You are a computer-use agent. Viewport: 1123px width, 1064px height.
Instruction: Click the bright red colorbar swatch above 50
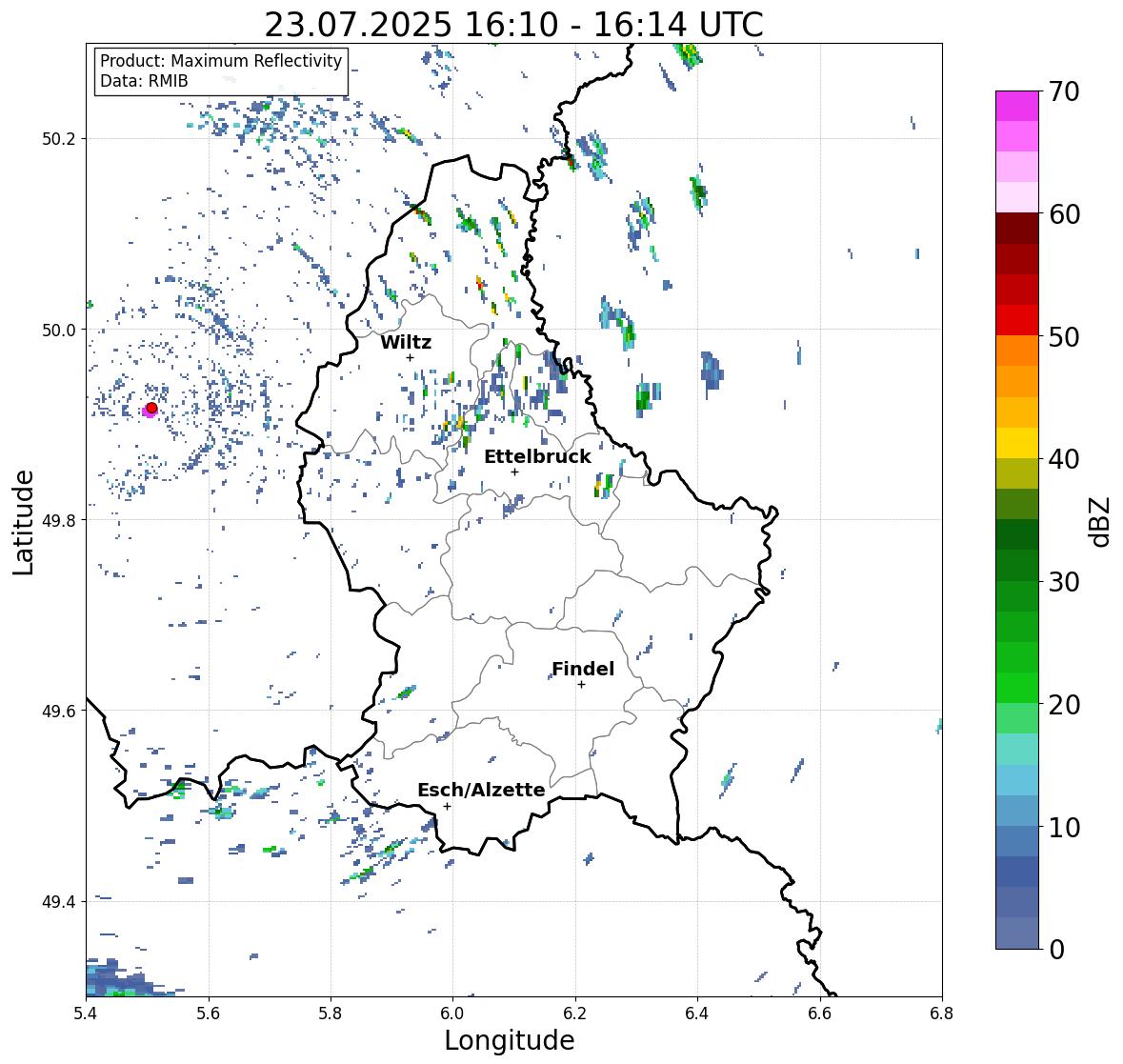(1017, 320)
